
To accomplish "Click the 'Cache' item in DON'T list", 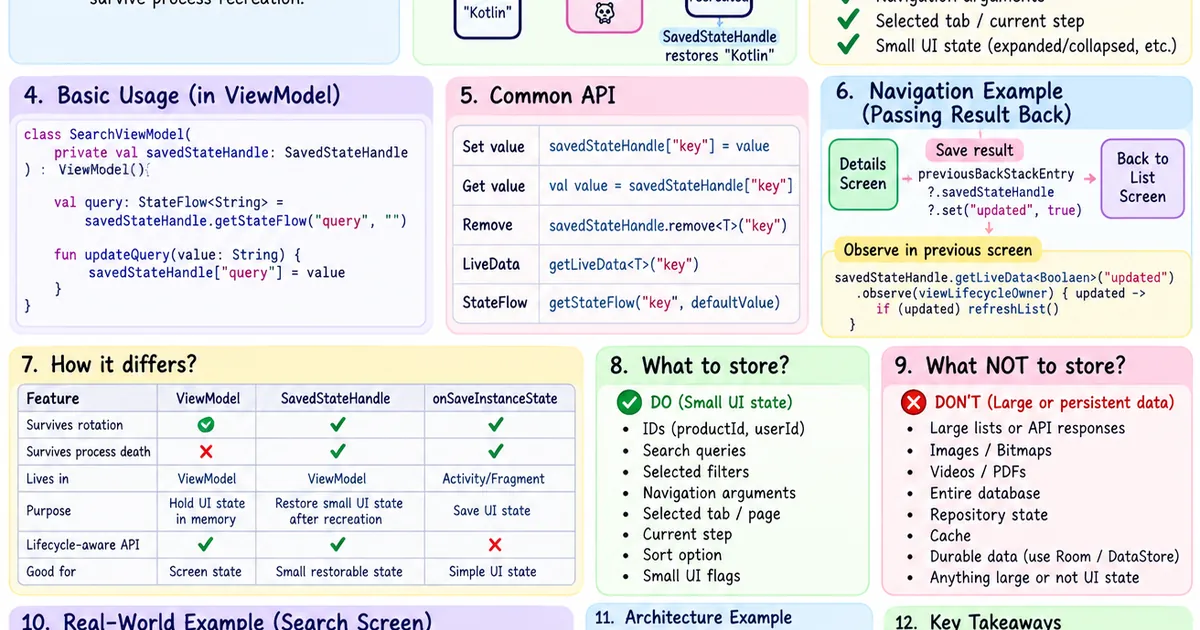I will tap(950, 535).
